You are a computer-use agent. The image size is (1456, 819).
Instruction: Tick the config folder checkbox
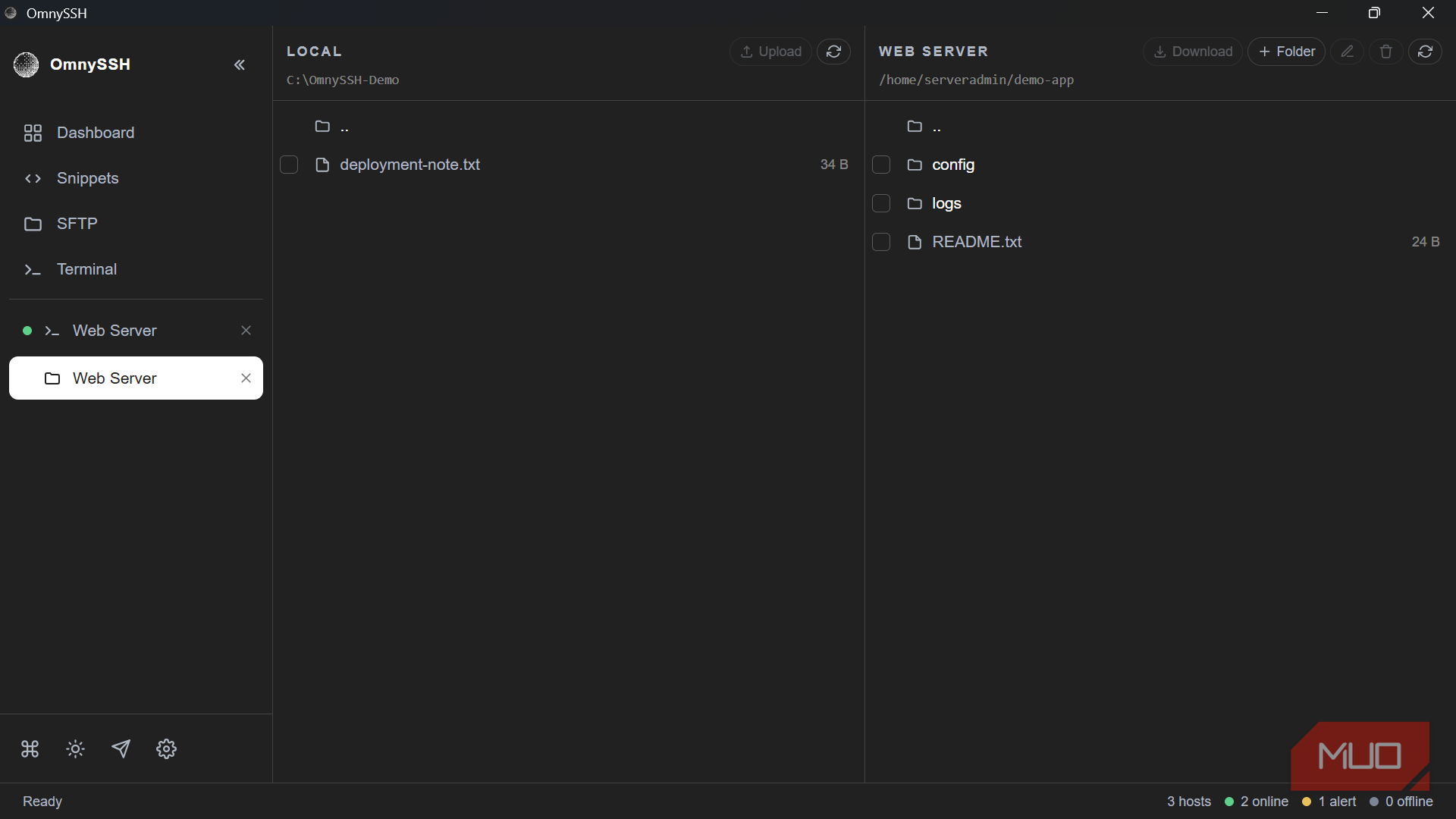(881, 165)
